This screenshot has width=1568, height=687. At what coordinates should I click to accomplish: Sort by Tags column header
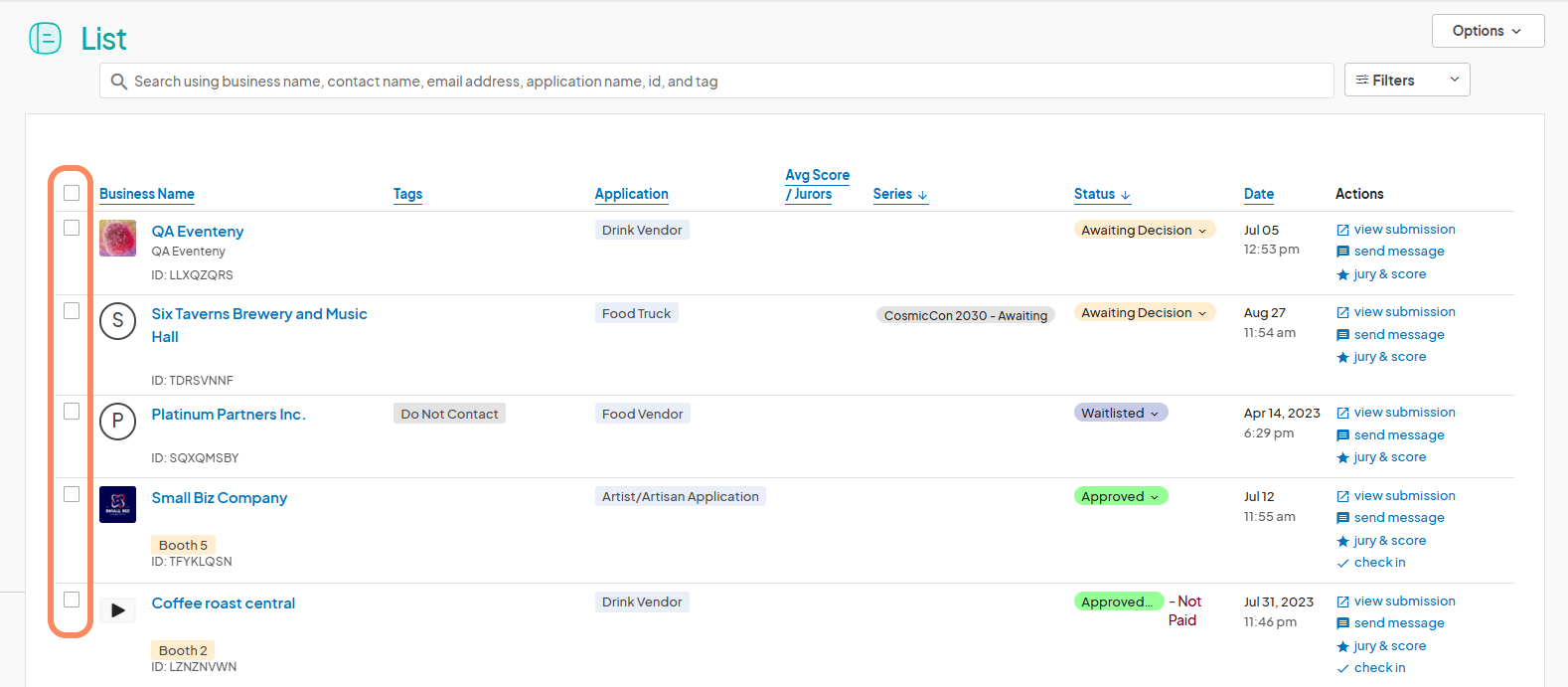coord(407,194)
